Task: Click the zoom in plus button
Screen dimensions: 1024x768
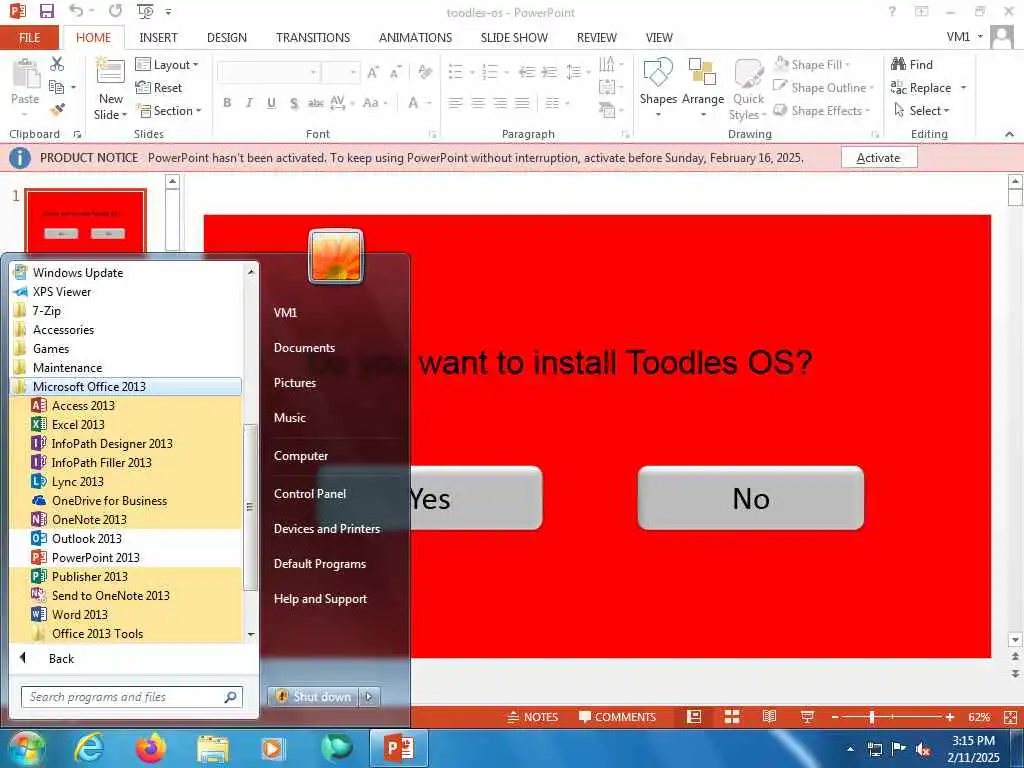Action: 949,717
